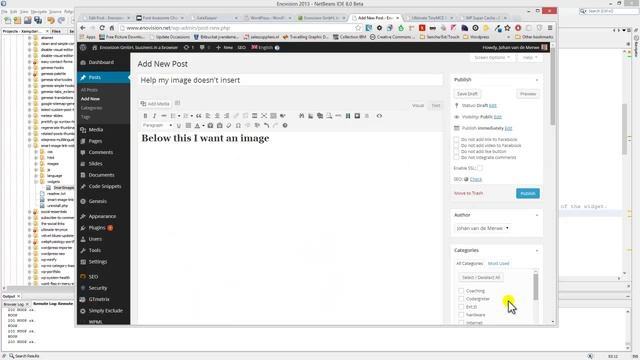
Task: Toggle the Enable SSL checkbox
Action: [x=480, y=168]
